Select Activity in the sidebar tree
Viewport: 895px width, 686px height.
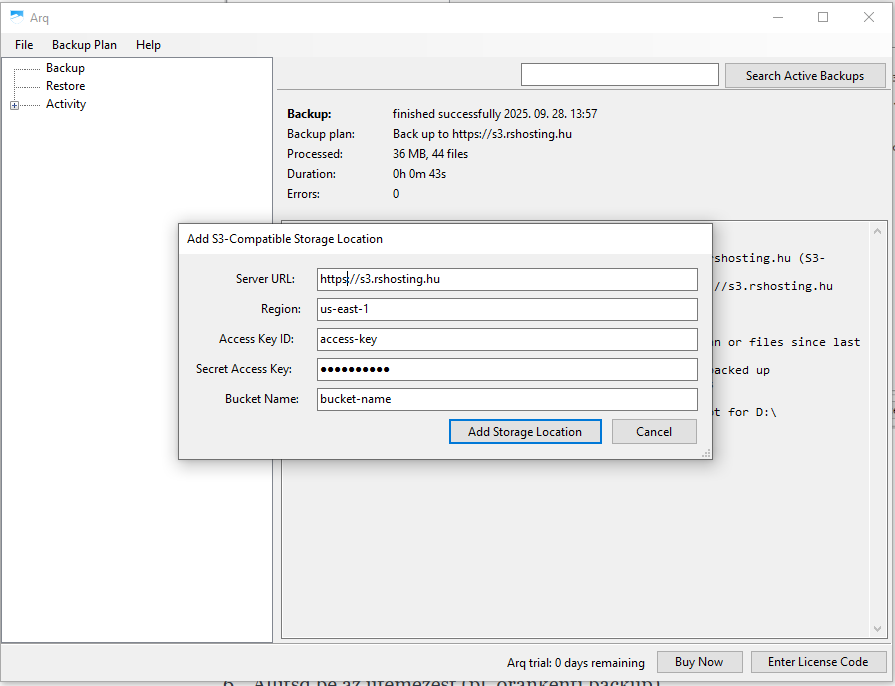click(x=66, y=104)
